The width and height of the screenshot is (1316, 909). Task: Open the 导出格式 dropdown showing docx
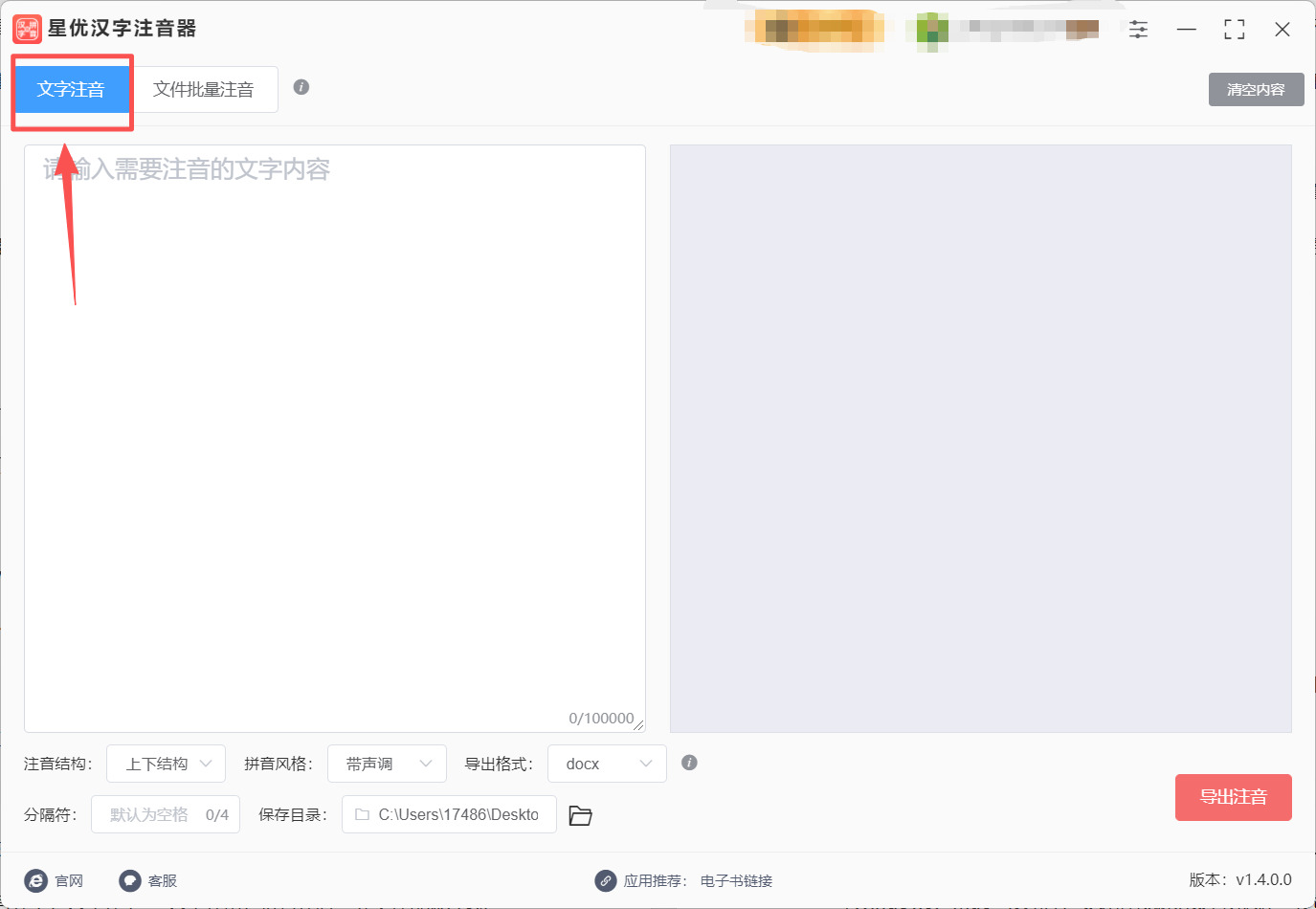(x=607, y=763)
